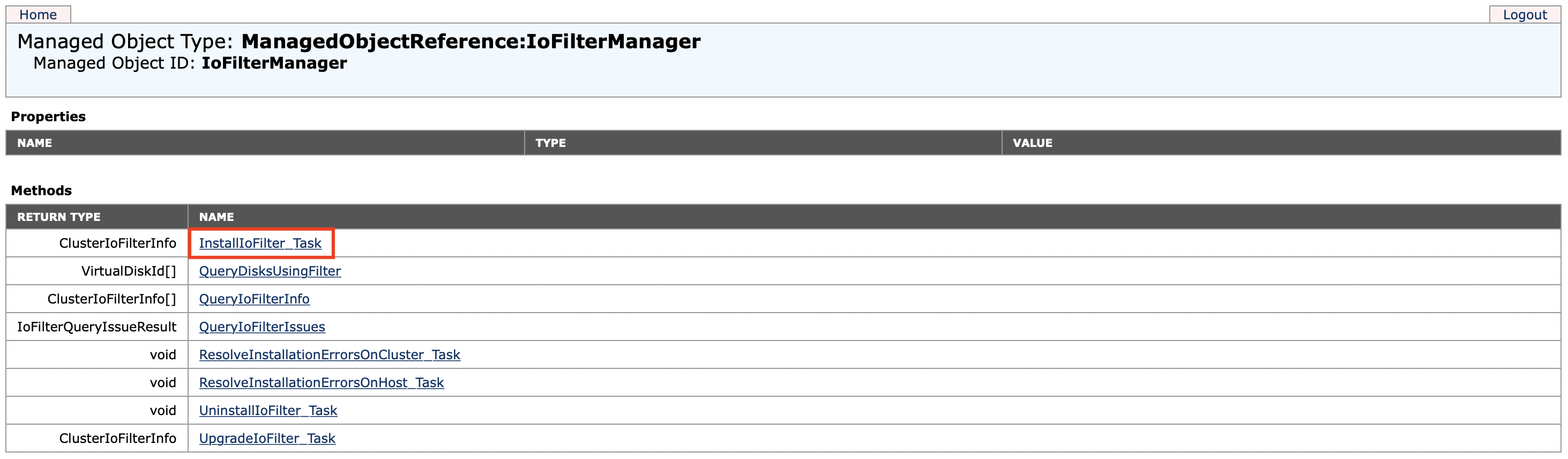This screenshot has width=1568, height=459.
Task: Open the InstallIoFilter_Task method link
Action: pyautogui.click(x=260, y=243)
